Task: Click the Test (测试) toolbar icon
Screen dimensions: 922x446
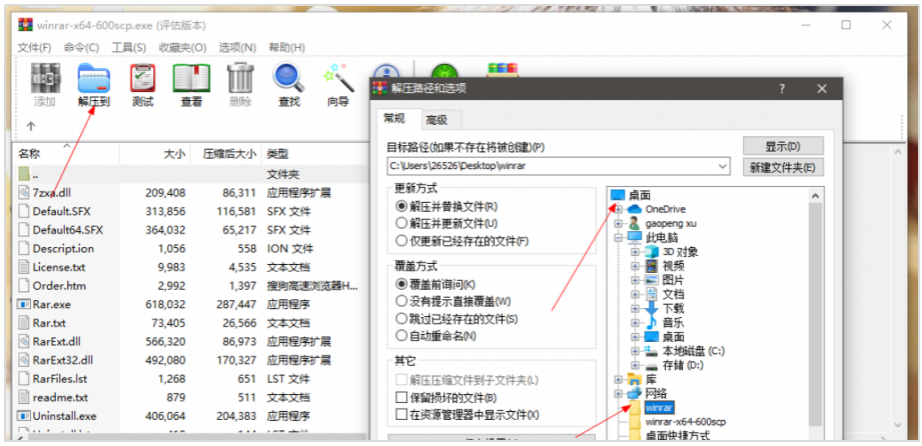Action: 143,78
